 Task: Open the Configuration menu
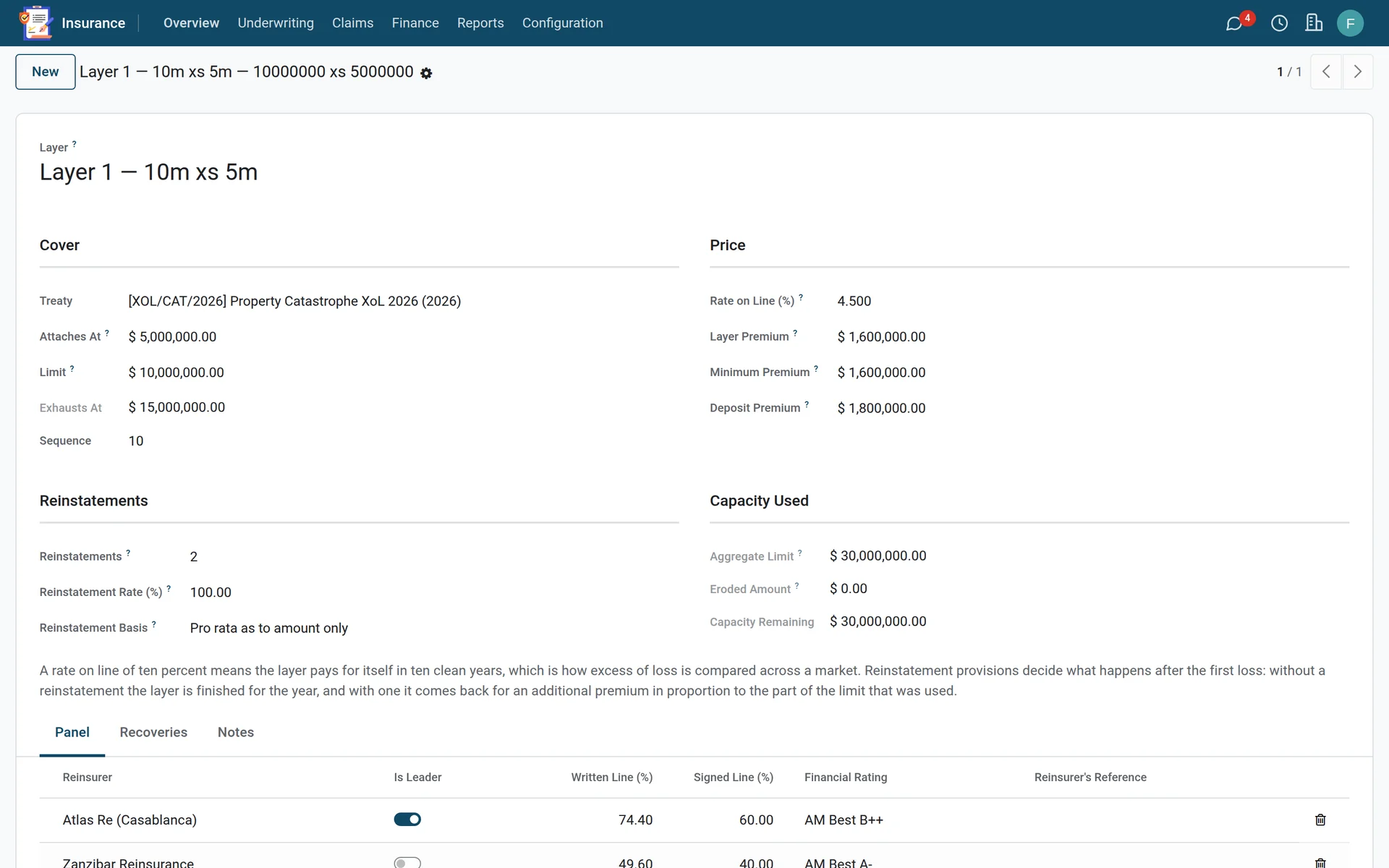[562, 23]
